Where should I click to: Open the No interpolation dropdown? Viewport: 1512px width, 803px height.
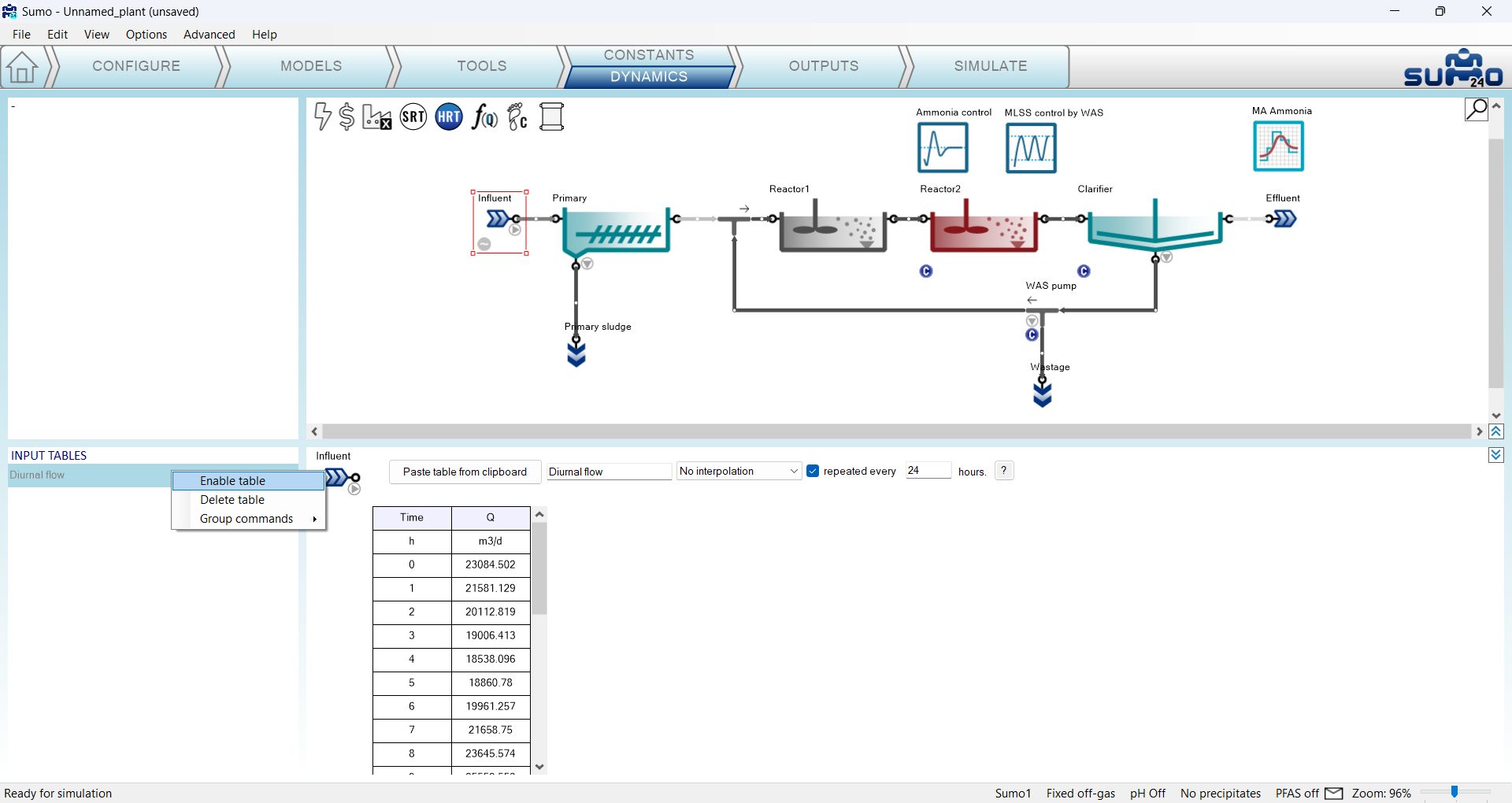(739, 472)
